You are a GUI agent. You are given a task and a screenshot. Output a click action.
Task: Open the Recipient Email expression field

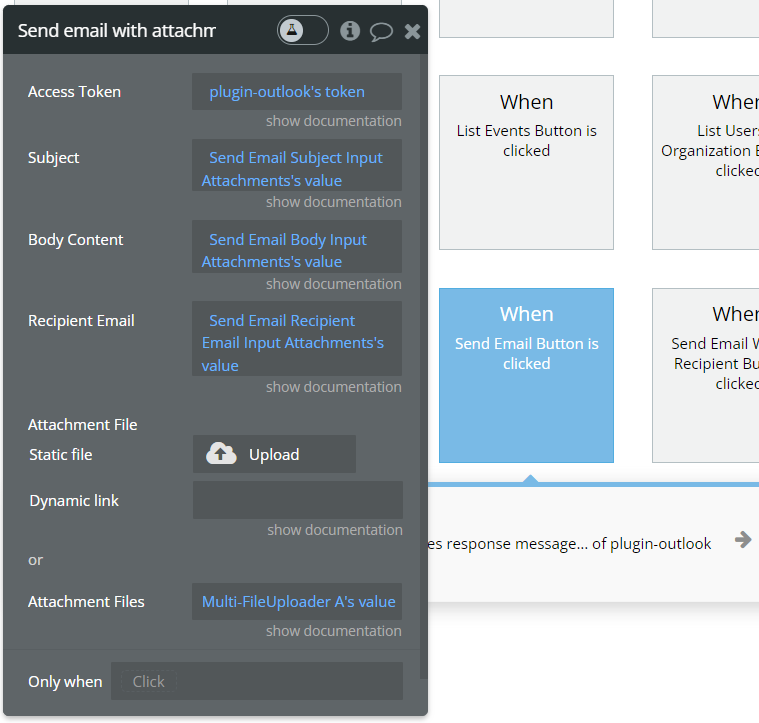click(296, 343)
